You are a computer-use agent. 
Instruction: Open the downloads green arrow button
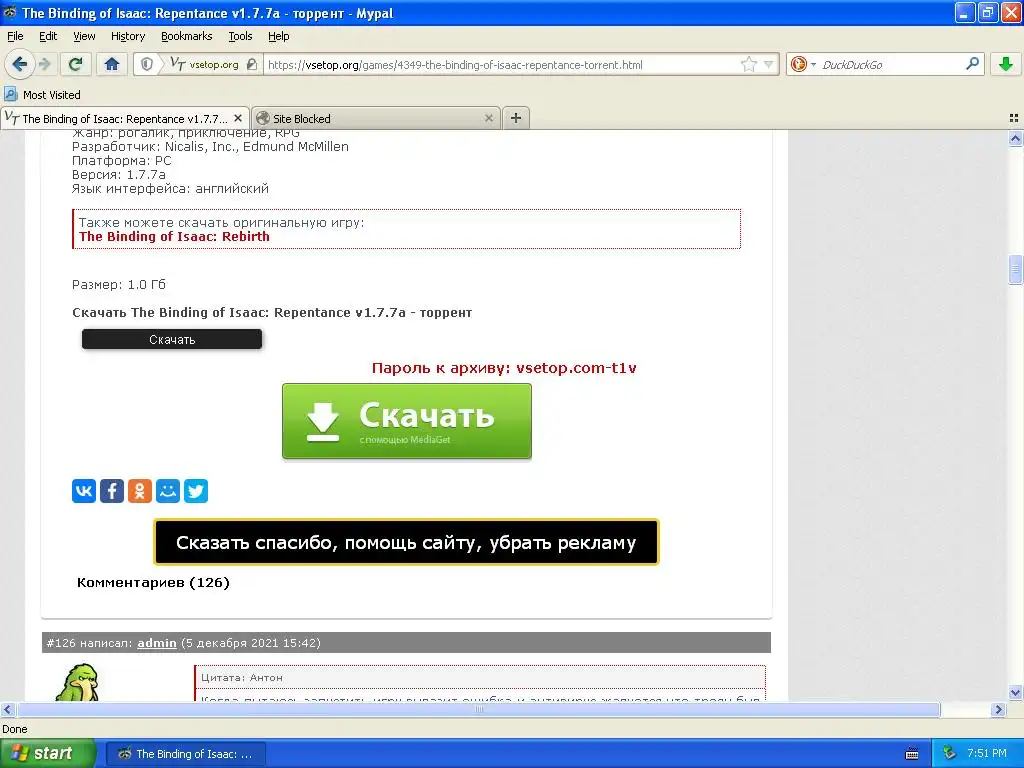[x=1006, y=64]
